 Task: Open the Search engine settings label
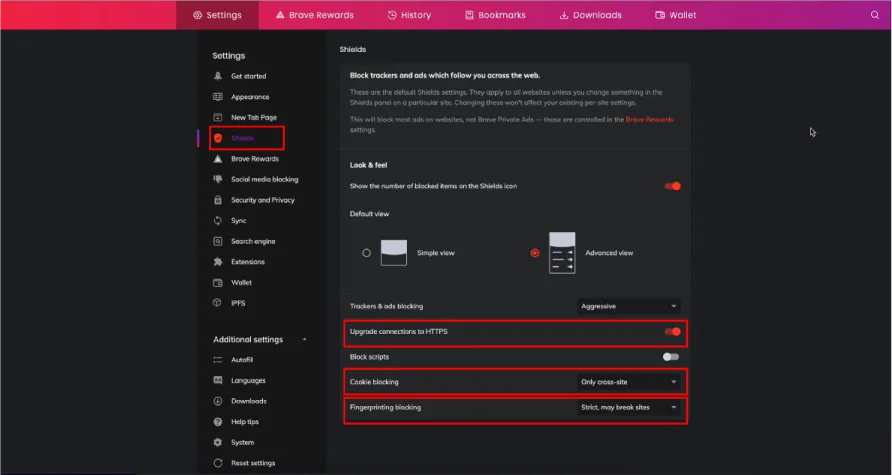coord(253,241)
